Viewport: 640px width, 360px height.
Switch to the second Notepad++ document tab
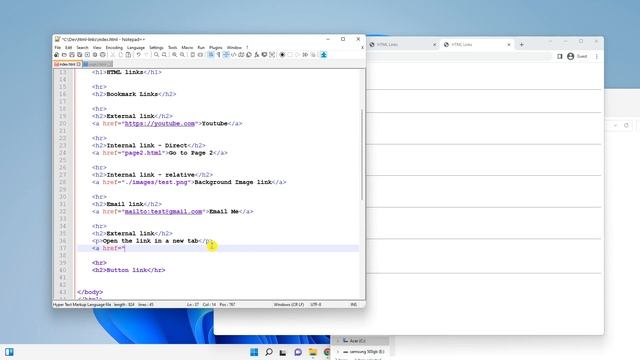click(x=98, y=64)
